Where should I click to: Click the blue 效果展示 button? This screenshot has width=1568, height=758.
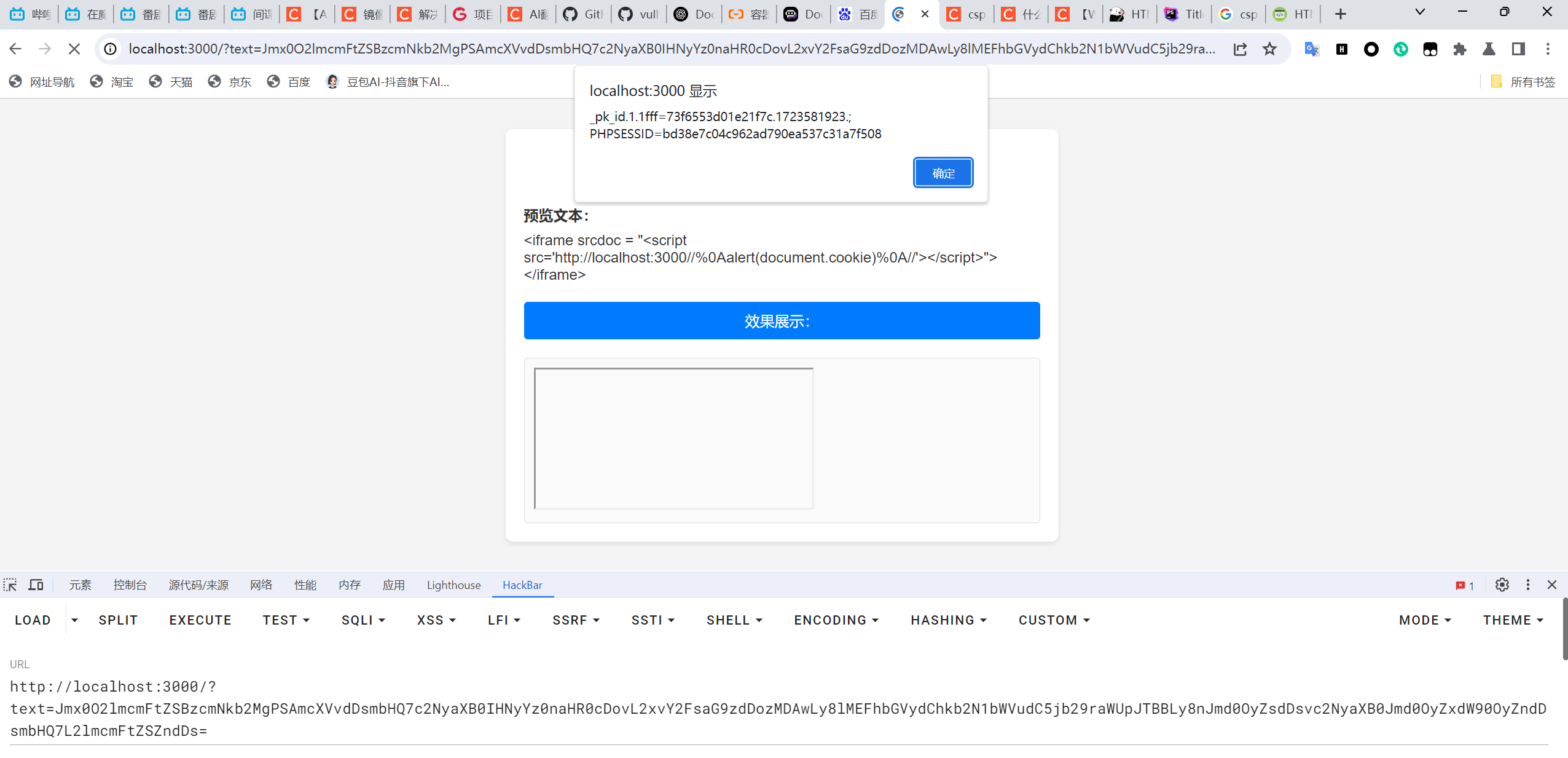tap(782, 320)
